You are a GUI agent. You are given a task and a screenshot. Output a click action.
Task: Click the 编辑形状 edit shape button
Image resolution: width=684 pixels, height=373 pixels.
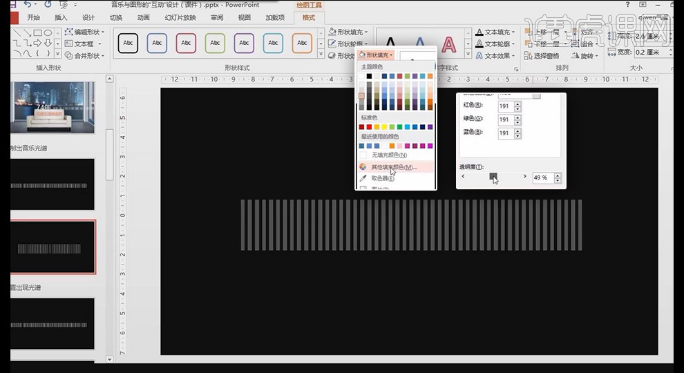click(85, 32)
